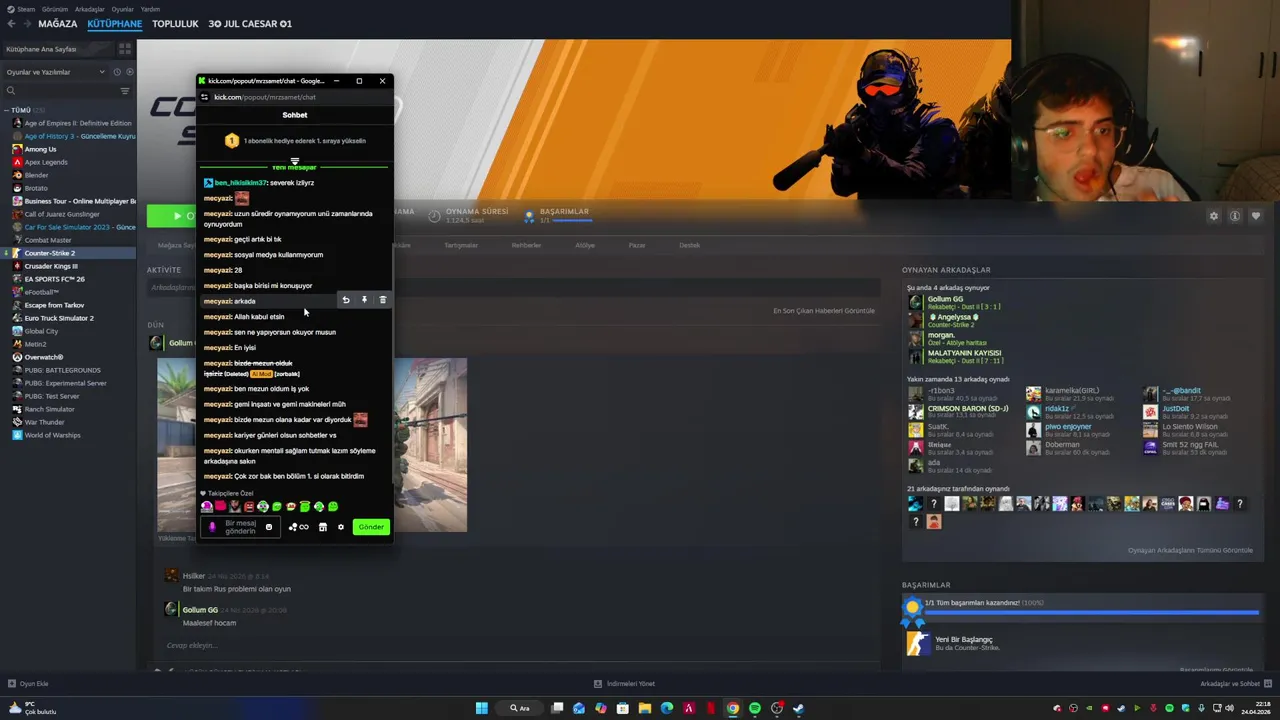The image size is (1280, 720).
Task: Open İndirmeleri Yönet in Steam footer
Action: point(624,684)
